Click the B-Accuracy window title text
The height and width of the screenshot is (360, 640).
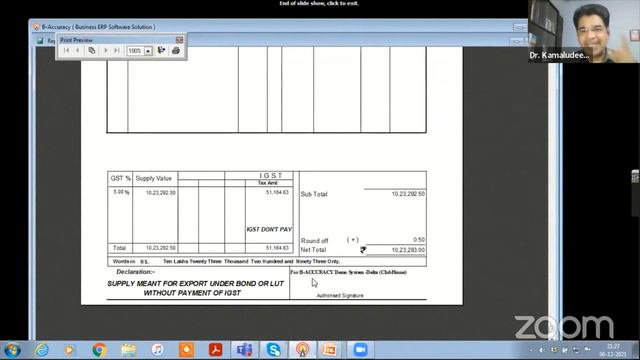(98, 27)
